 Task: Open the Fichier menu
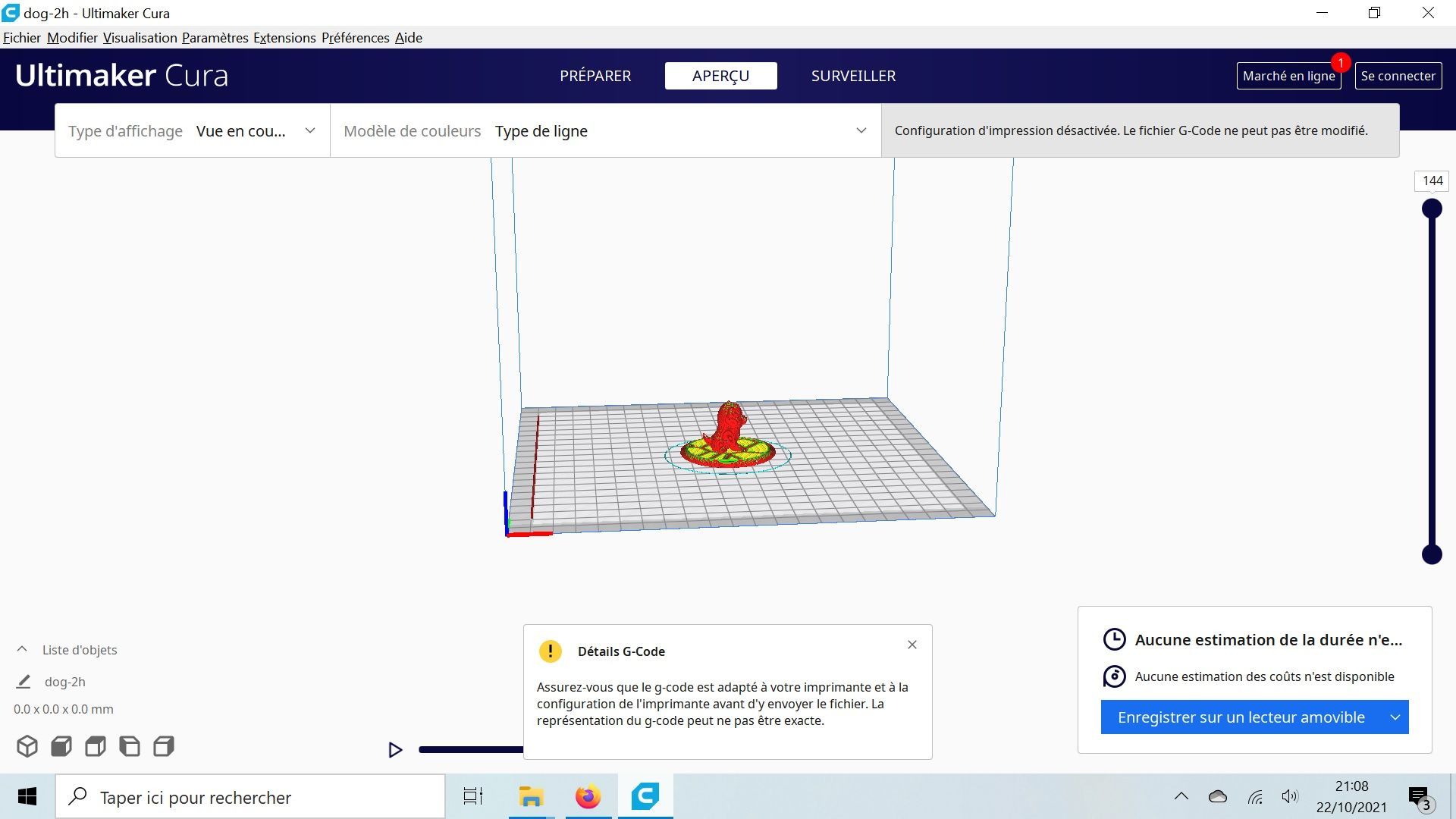point(22,38)
